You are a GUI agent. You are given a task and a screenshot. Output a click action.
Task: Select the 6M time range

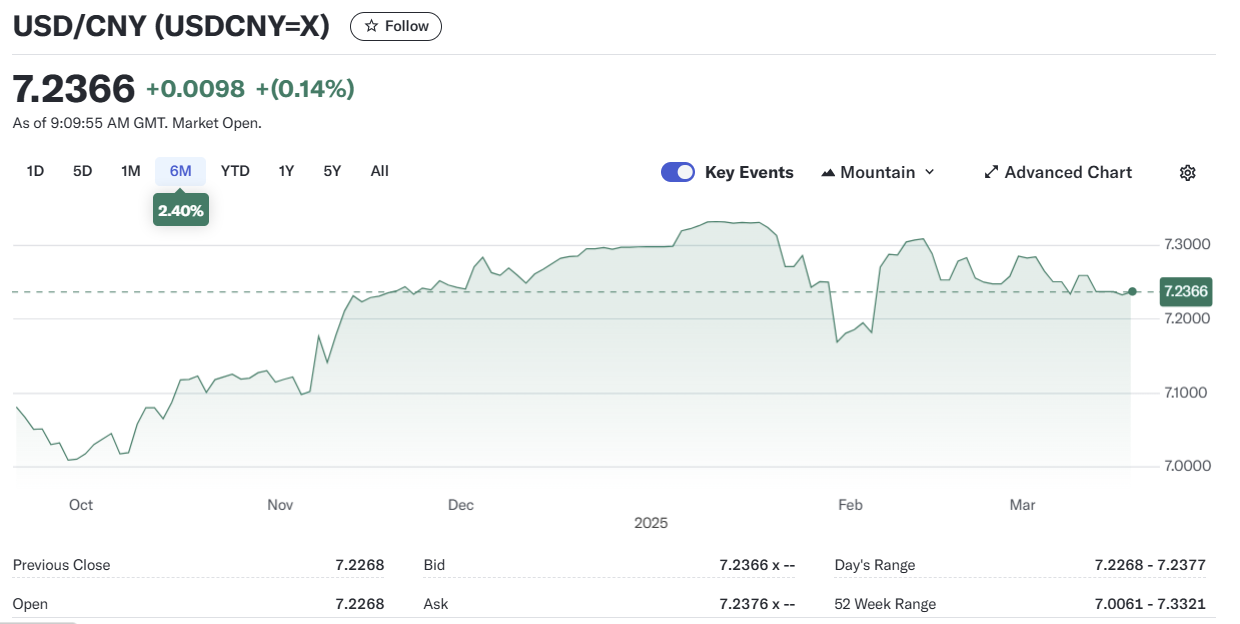[x=180, y=171]
